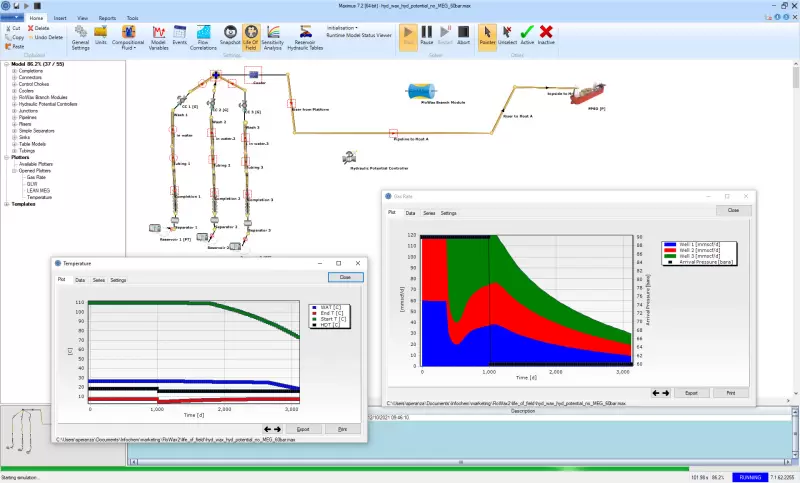Open Data tab in Temperature window
The height and width of the screenshot is (483, 800).
pyautogui.click(x=80, y=280)
